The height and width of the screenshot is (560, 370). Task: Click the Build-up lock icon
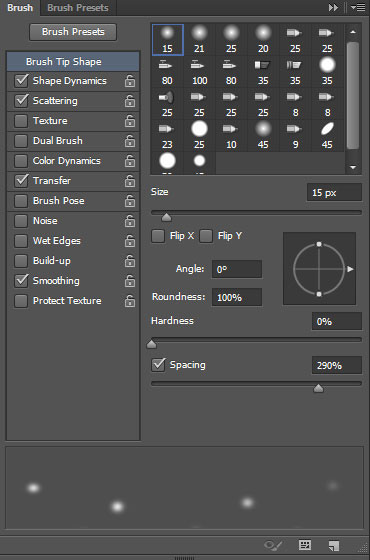click(130, 261)
